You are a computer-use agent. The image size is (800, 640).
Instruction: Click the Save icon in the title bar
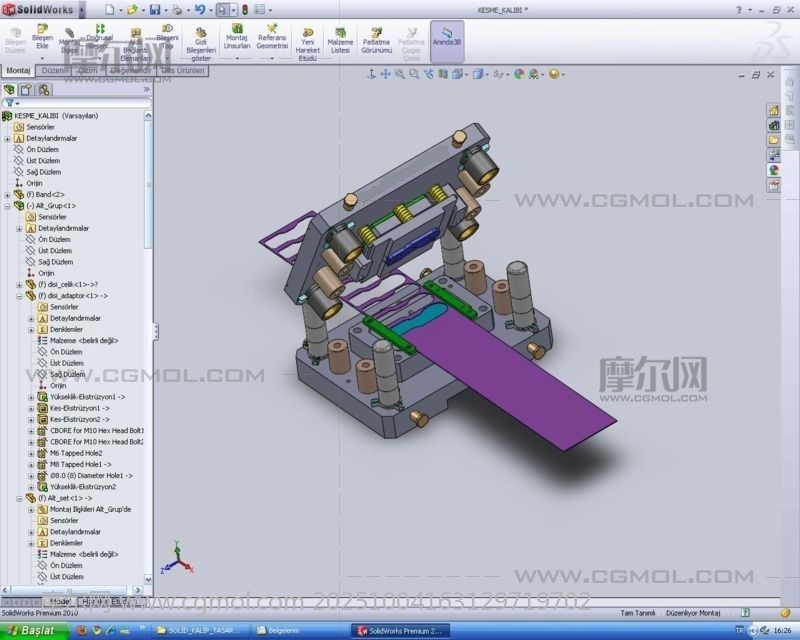click(x=155, y=9)
